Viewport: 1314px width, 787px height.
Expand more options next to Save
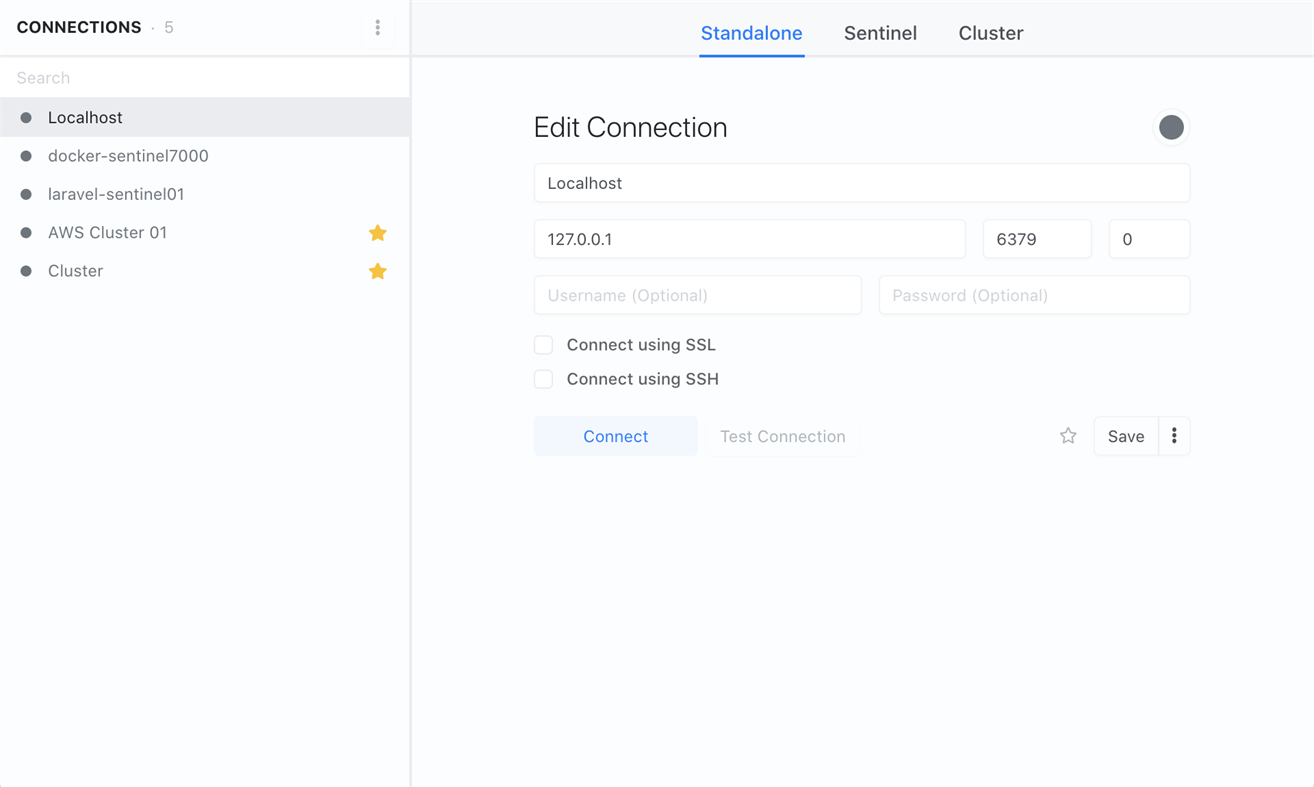click(x=1174, y=436)
